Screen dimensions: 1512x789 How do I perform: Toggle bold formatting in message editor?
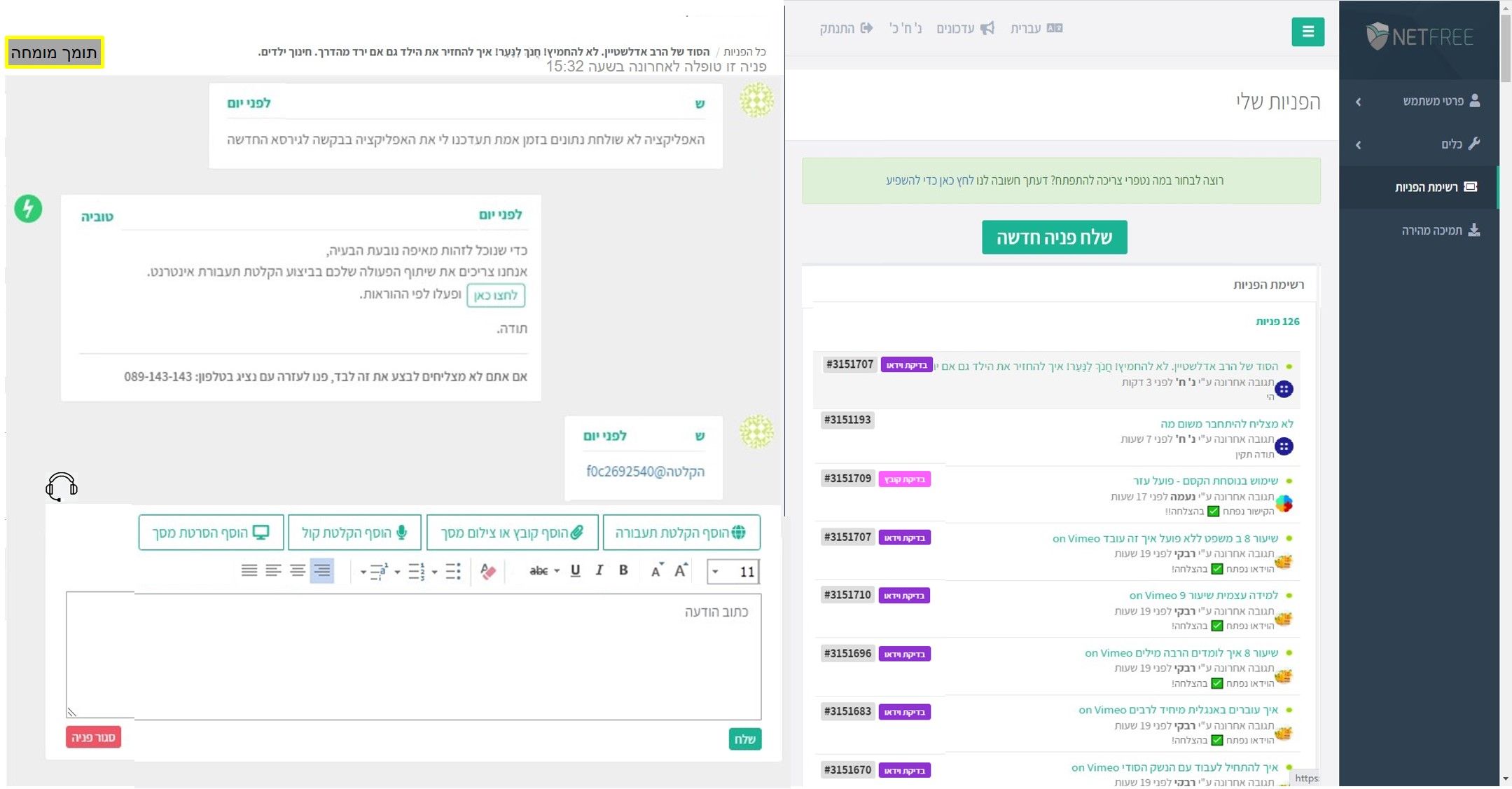[x=623, y=570]
